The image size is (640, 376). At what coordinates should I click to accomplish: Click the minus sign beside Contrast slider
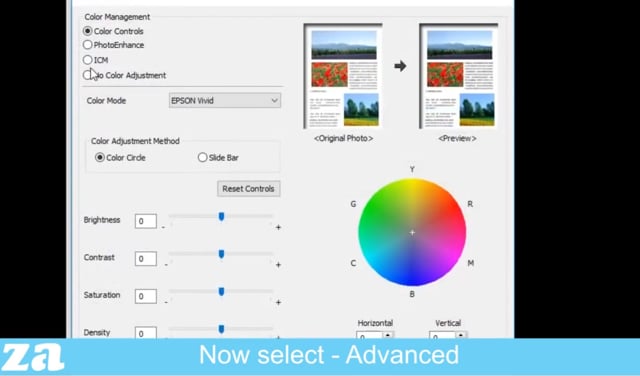point(166,265)
